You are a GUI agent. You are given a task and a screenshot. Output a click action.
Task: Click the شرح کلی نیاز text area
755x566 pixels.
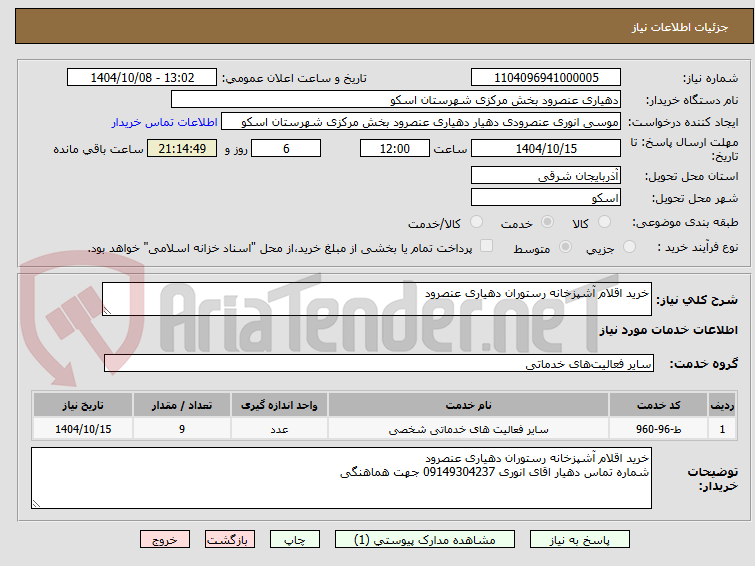coord(377,299)
